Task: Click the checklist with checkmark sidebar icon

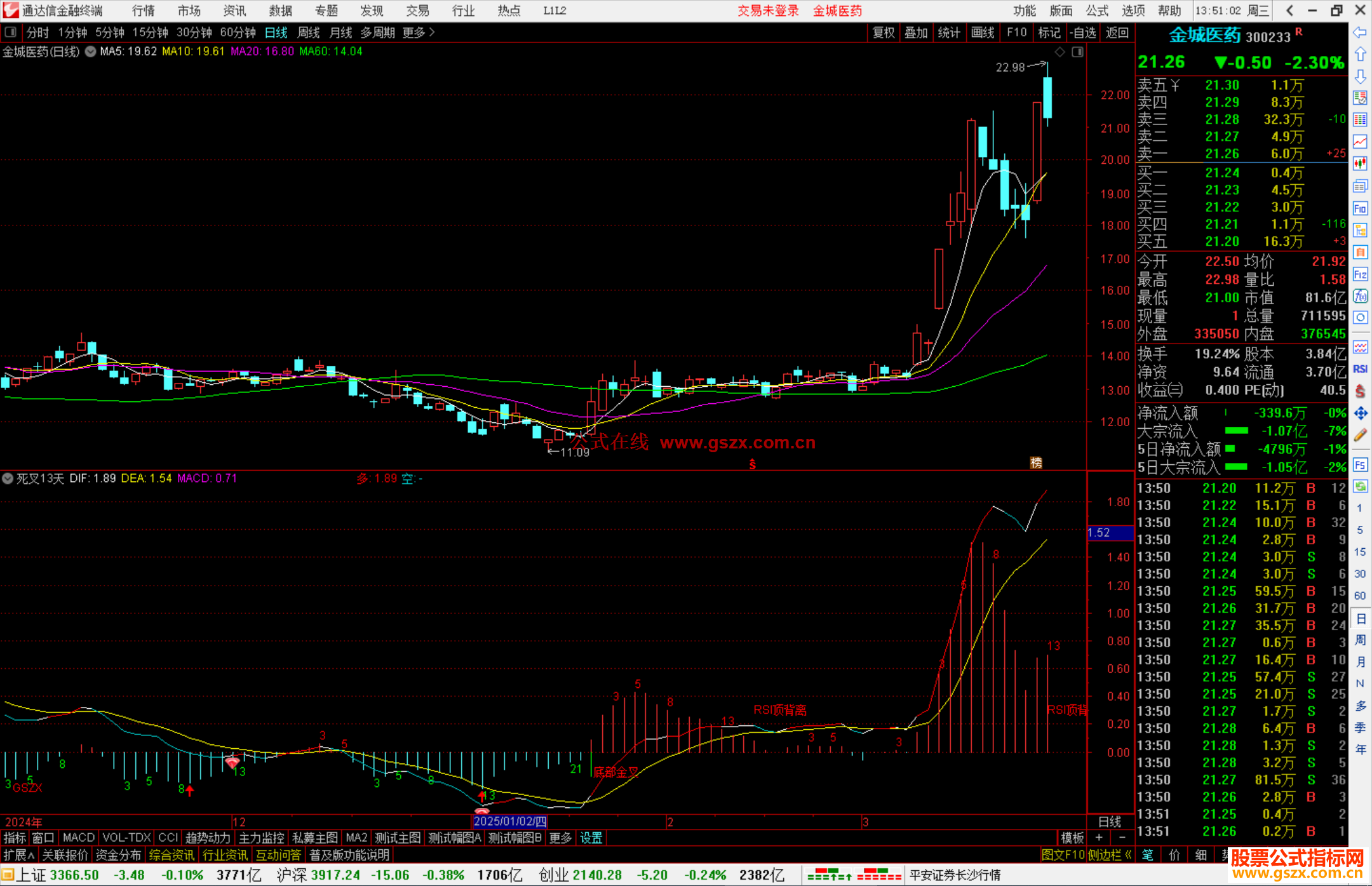Action: point(1360,98)
